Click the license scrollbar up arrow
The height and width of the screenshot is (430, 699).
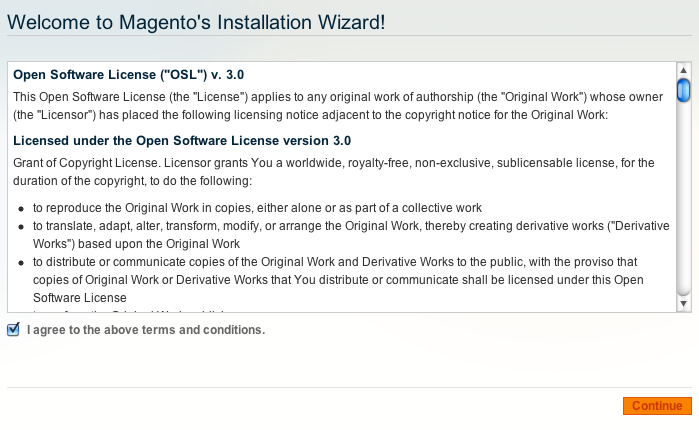click(x=683, y=70)
